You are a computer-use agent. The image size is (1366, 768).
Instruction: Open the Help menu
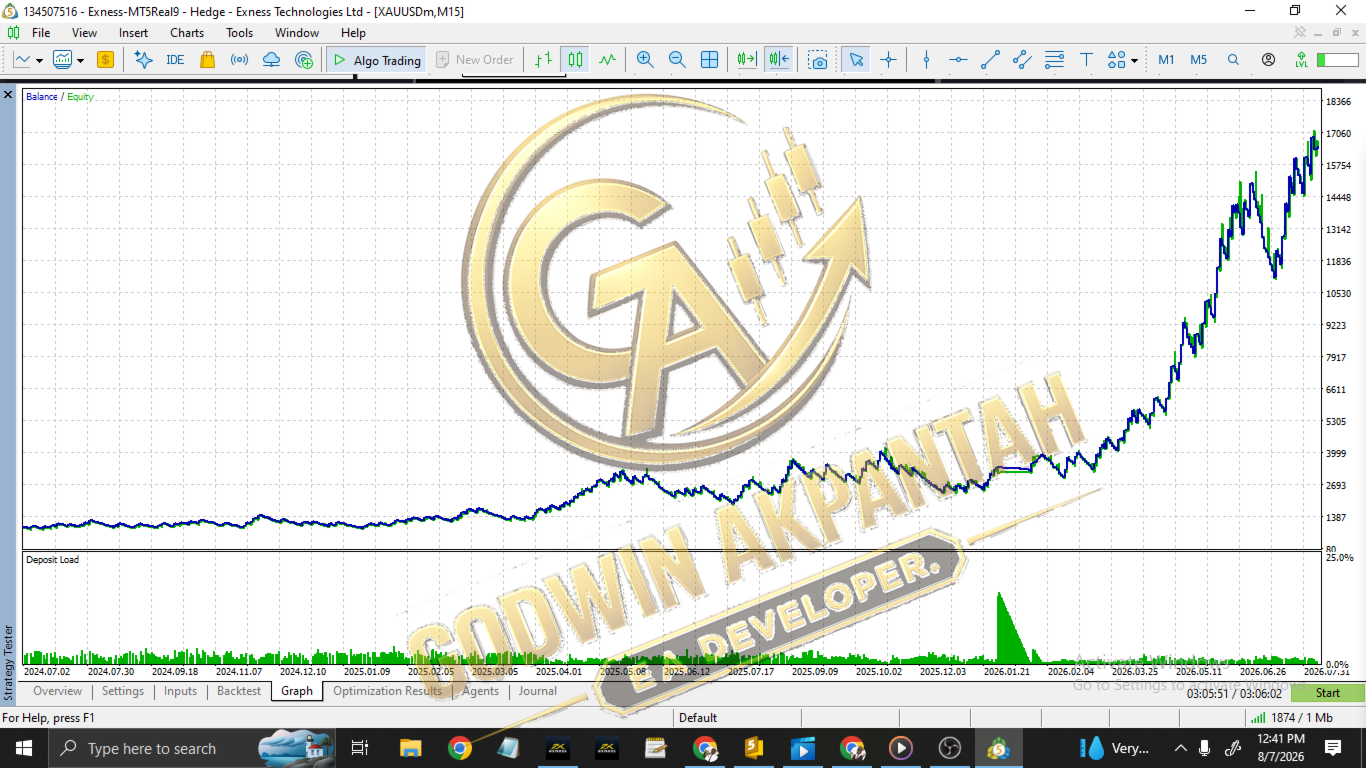[353, 33]
